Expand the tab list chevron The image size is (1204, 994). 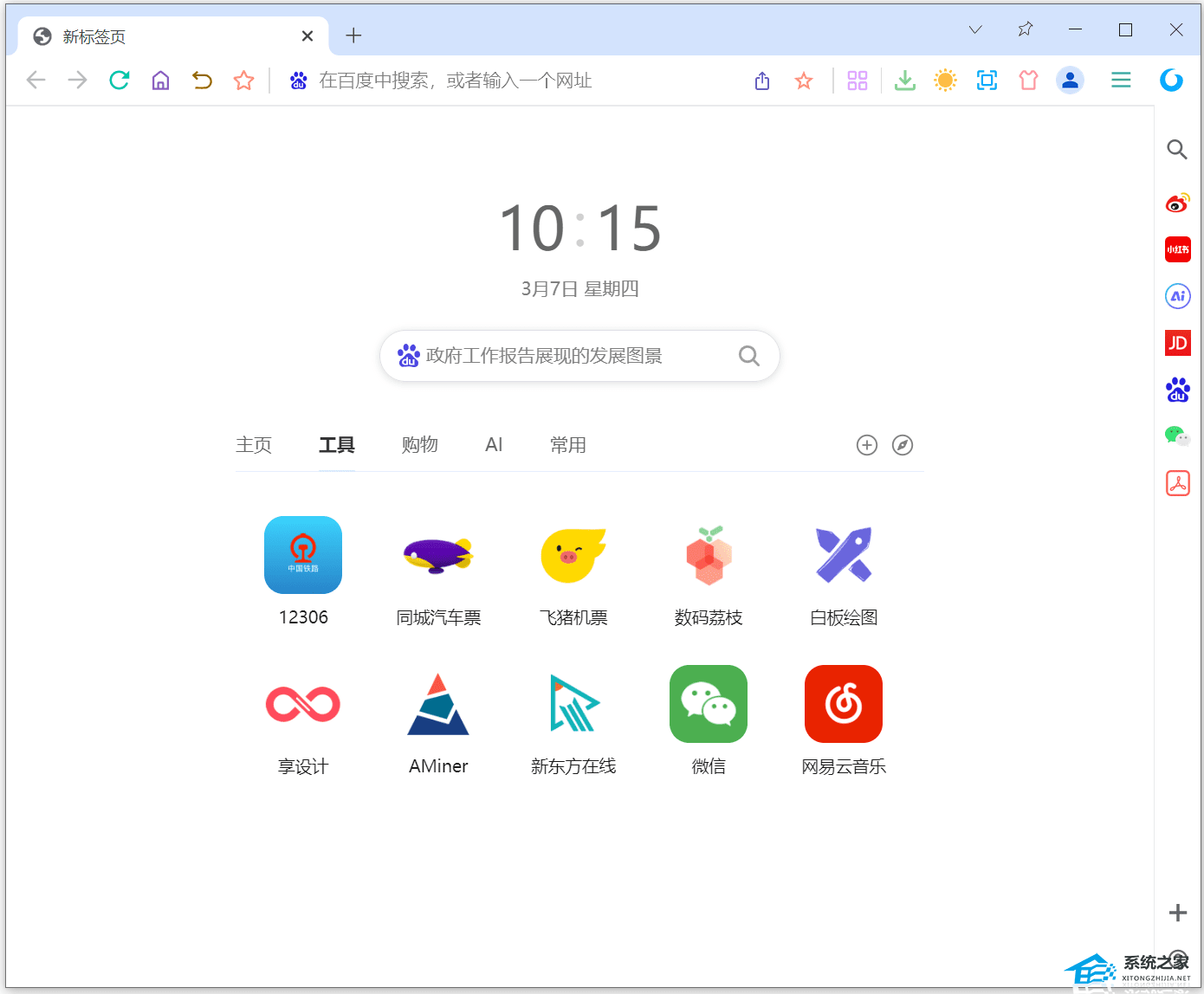(975, 29)
